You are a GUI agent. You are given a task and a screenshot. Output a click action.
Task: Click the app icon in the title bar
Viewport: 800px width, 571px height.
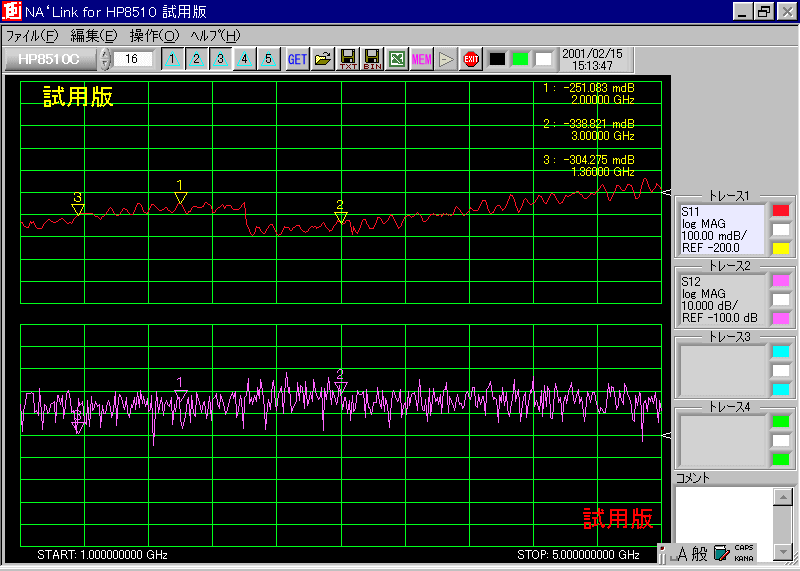coord(11,11)
